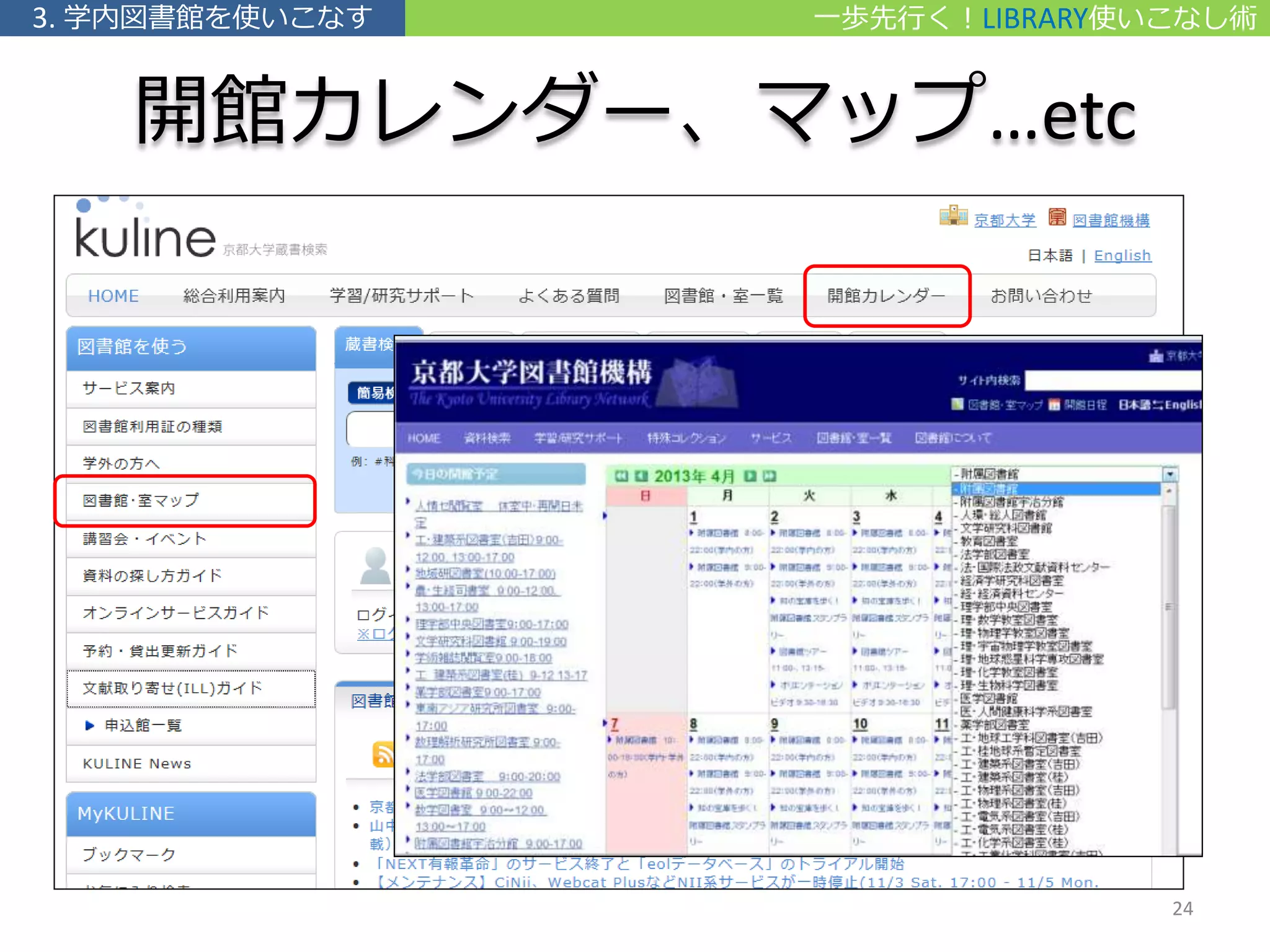Go to next year with double-right arrow

click(770, 476)
